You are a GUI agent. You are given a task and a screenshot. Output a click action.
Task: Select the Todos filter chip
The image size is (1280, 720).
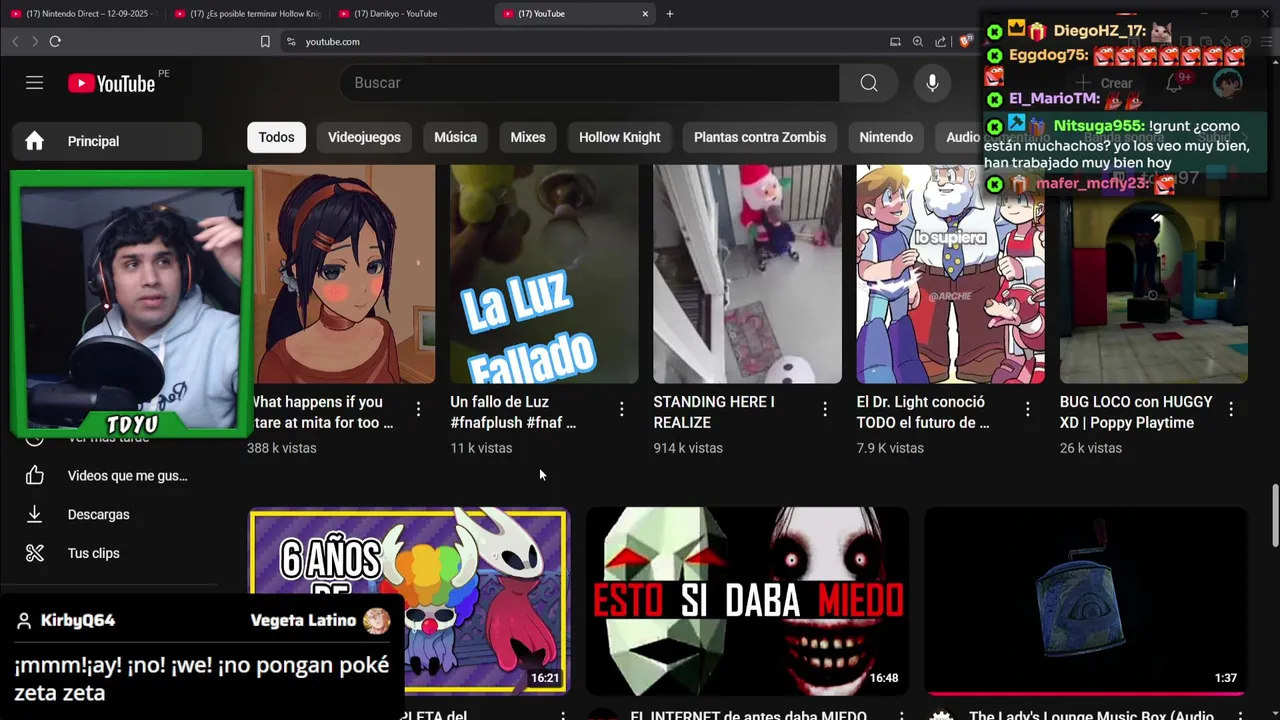click(277, 137)
